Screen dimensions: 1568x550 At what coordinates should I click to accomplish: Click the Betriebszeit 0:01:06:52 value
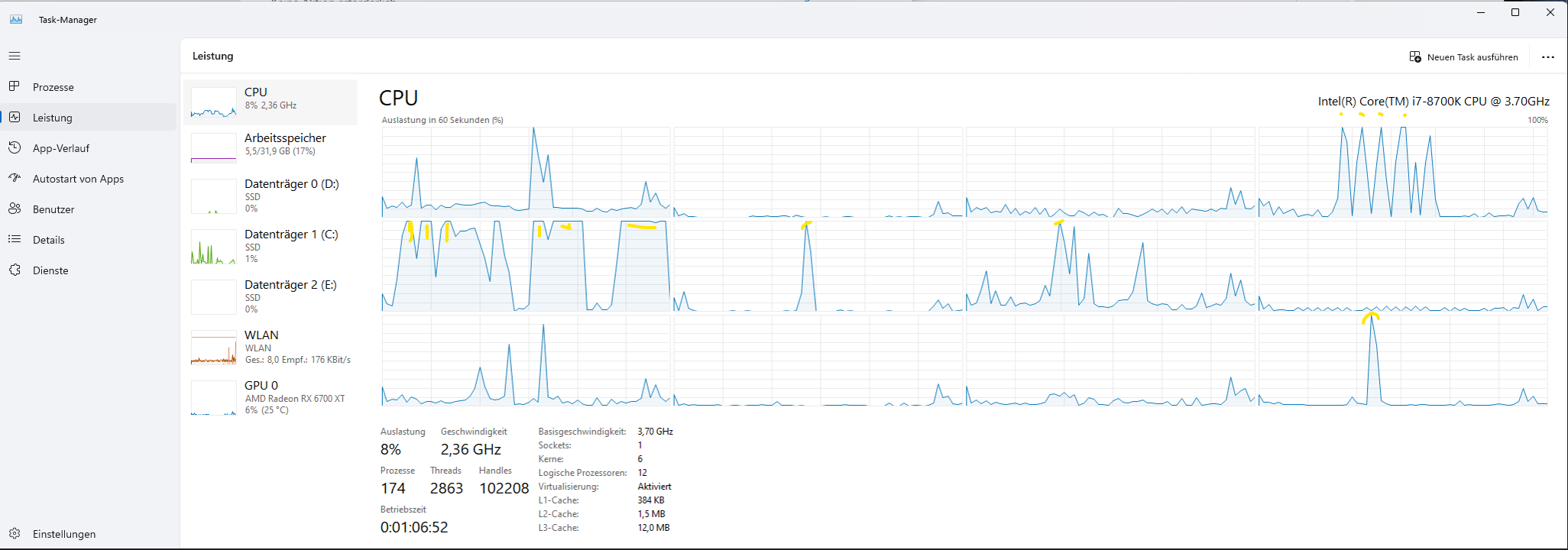coord(414,527)
